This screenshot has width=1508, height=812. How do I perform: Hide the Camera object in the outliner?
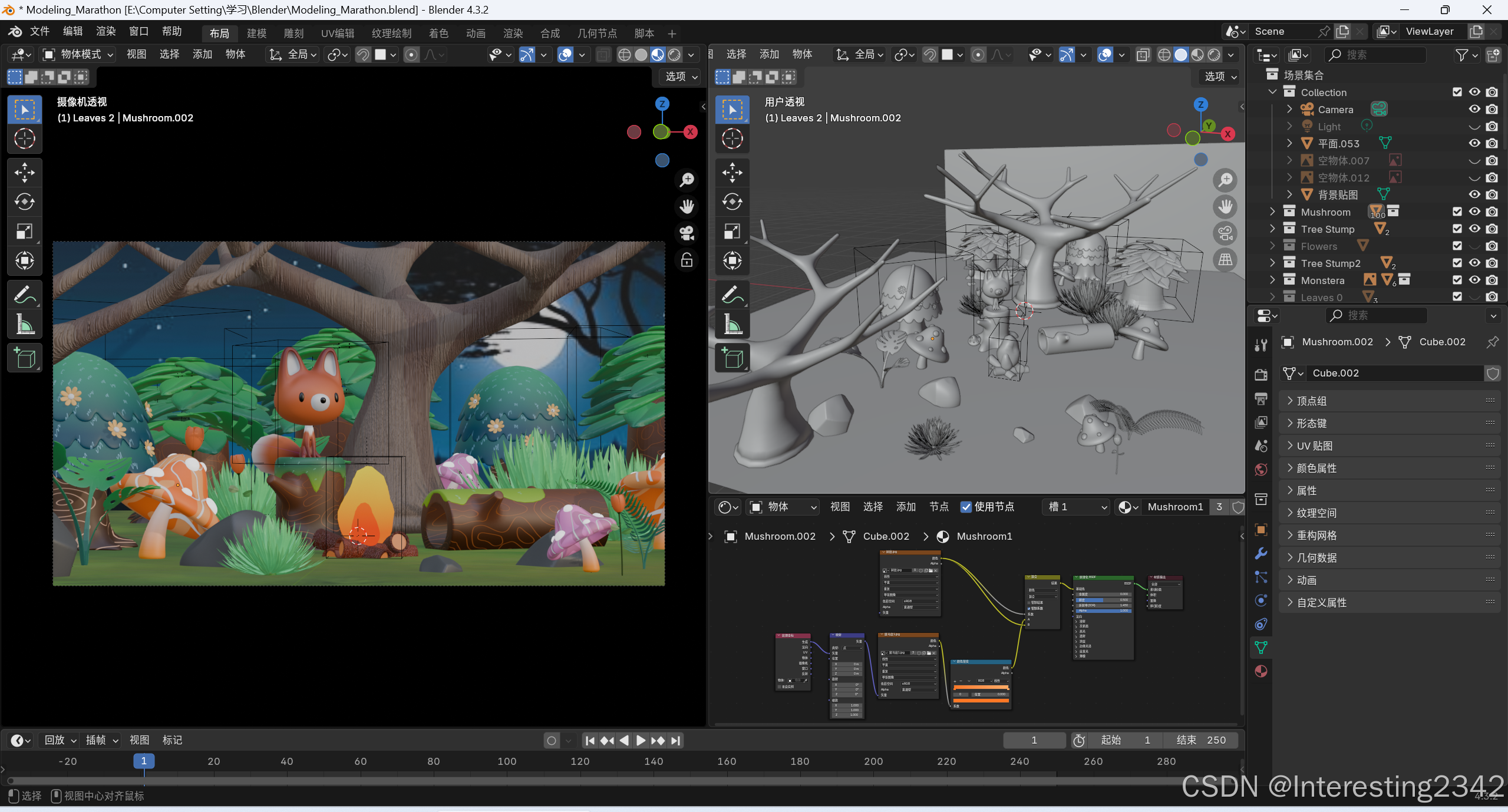coord(1474,109)
